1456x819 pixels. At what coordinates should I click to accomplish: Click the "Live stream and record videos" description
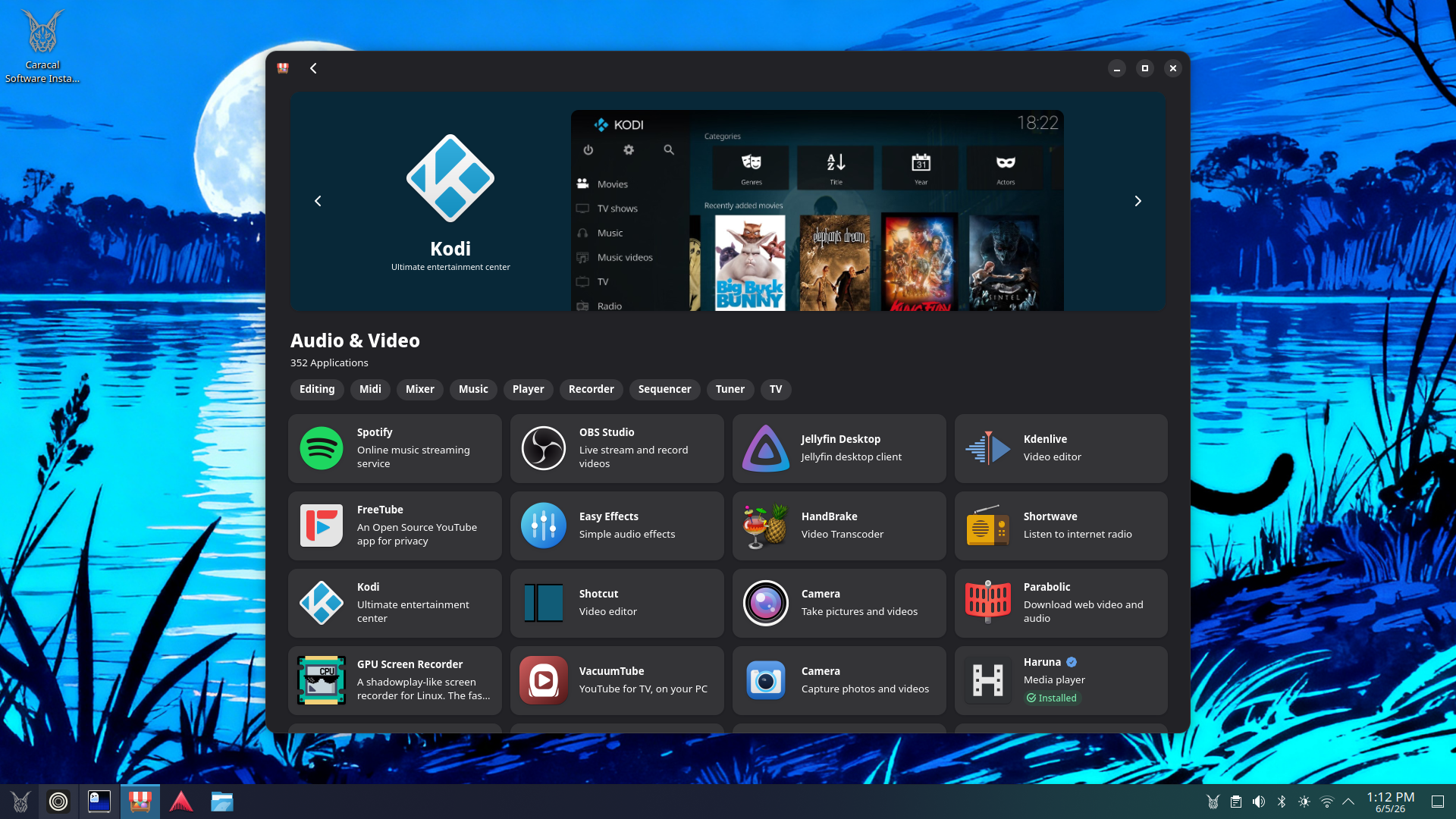click(x=634, y=457)
